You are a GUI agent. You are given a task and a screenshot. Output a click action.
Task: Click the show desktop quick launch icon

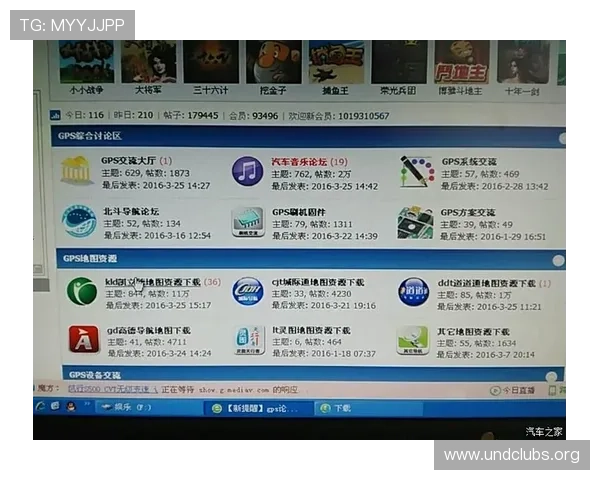(55, 406)
